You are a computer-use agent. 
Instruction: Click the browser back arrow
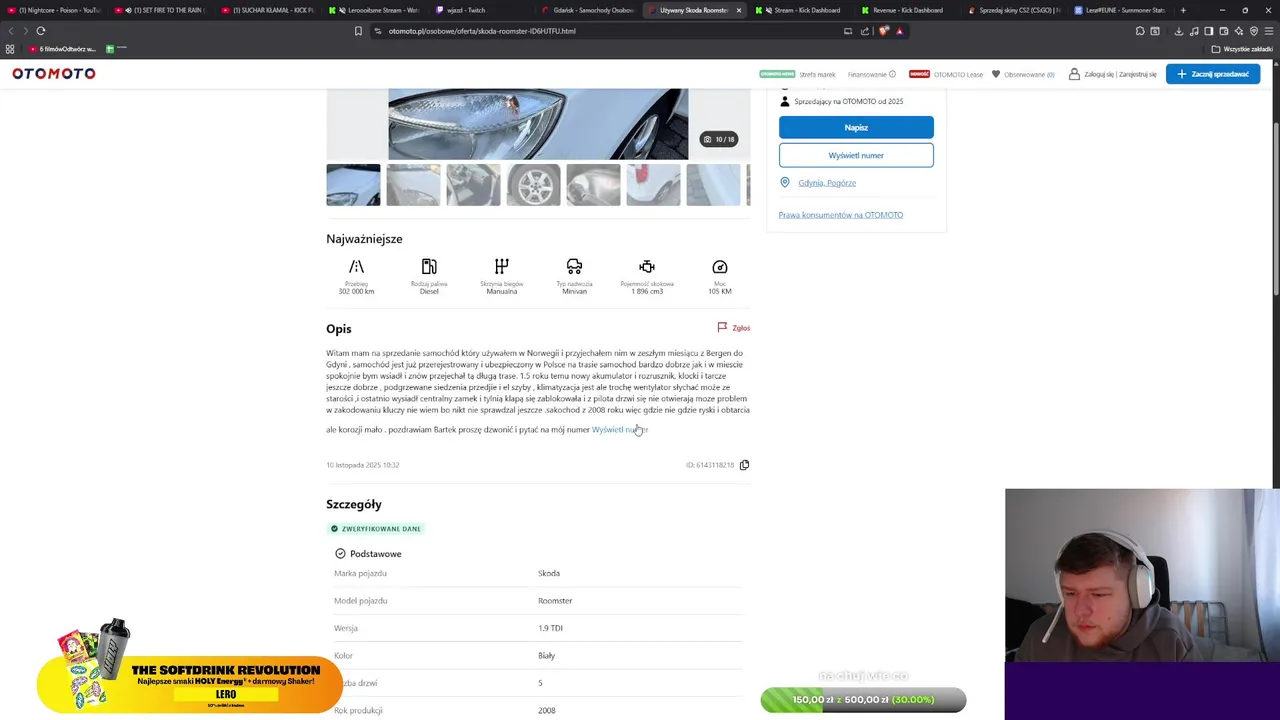(x=11, y=31)
